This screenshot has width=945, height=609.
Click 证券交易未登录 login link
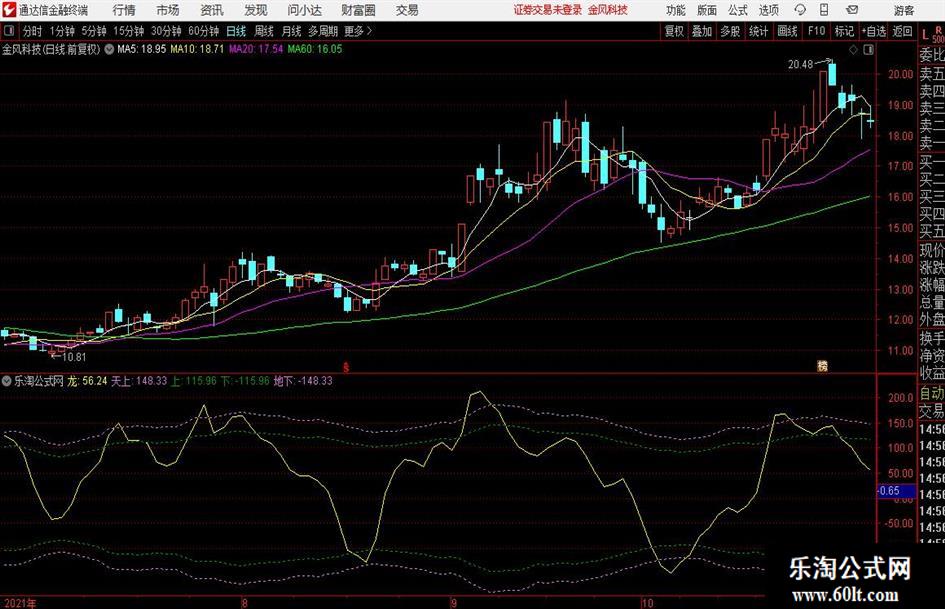click(x=547, y=10)
